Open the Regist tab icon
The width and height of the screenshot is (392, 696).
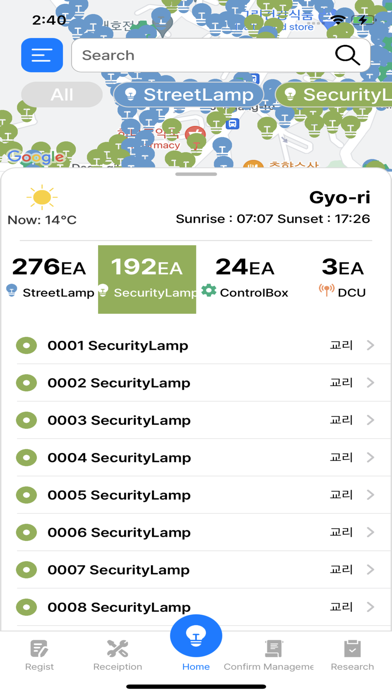(40, 649)
